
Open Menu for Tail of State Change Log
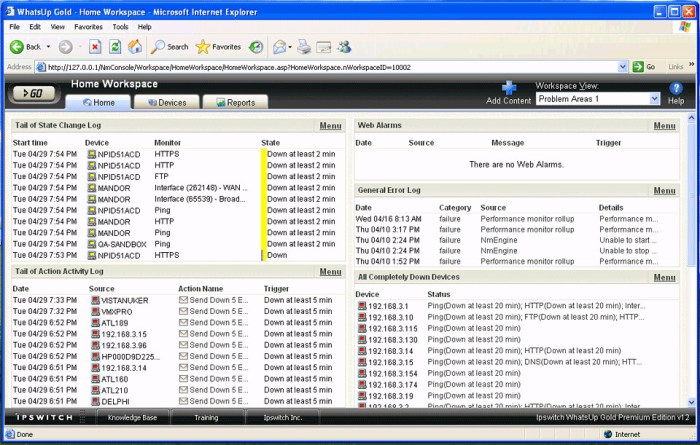(x=330, y=126)
